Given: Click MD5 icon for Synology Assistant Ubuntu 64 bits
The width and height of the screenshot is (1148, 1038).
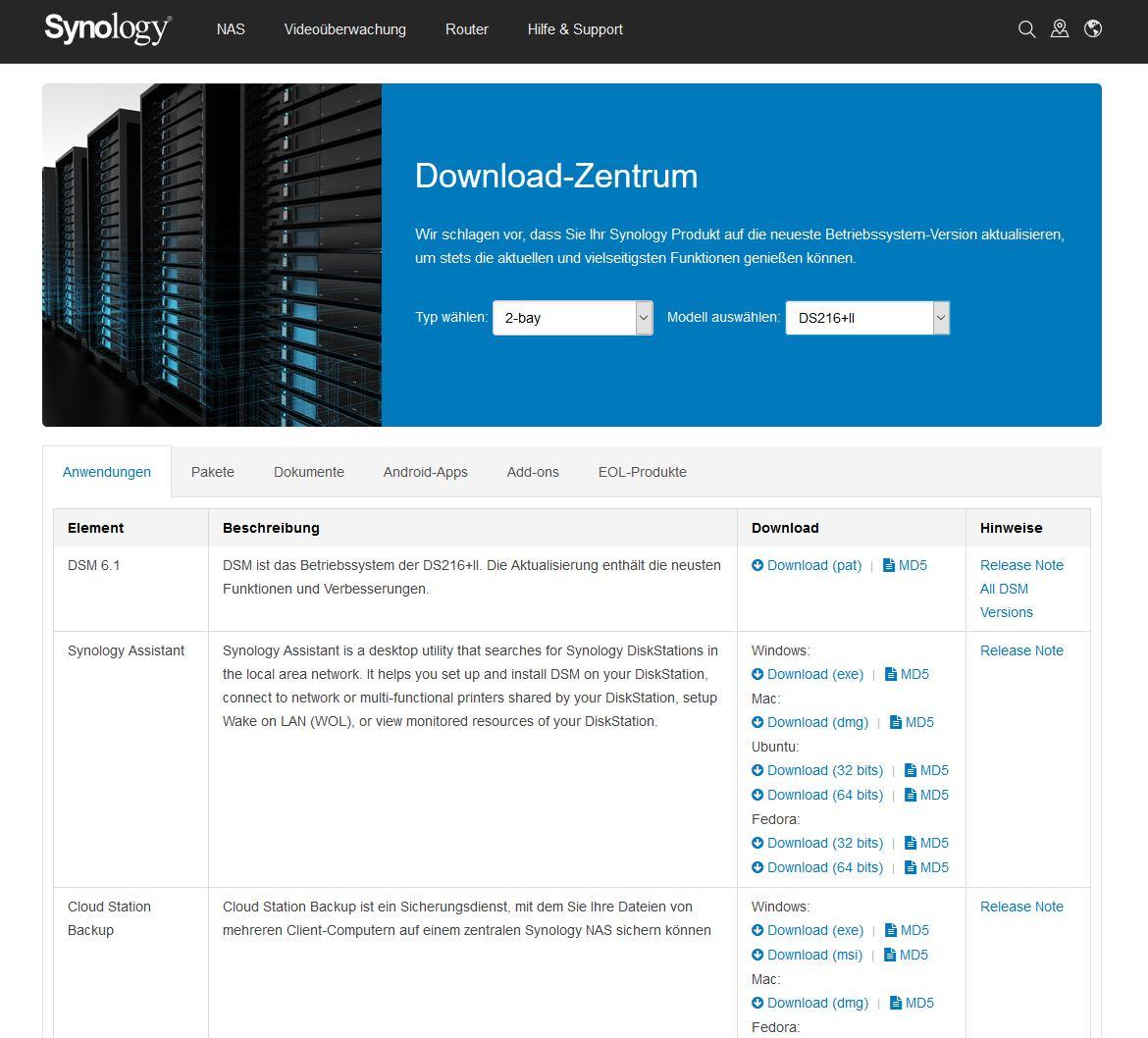Looking at the screenshot, I should click(x=911, y=795).
